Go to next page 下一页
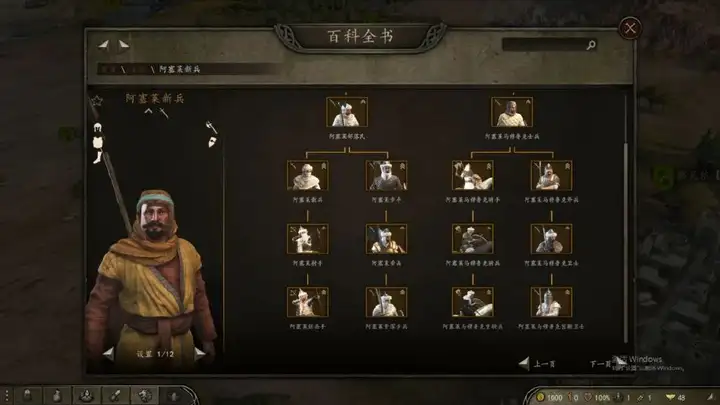This screenshot has height=405, width=720. point(607,364)
